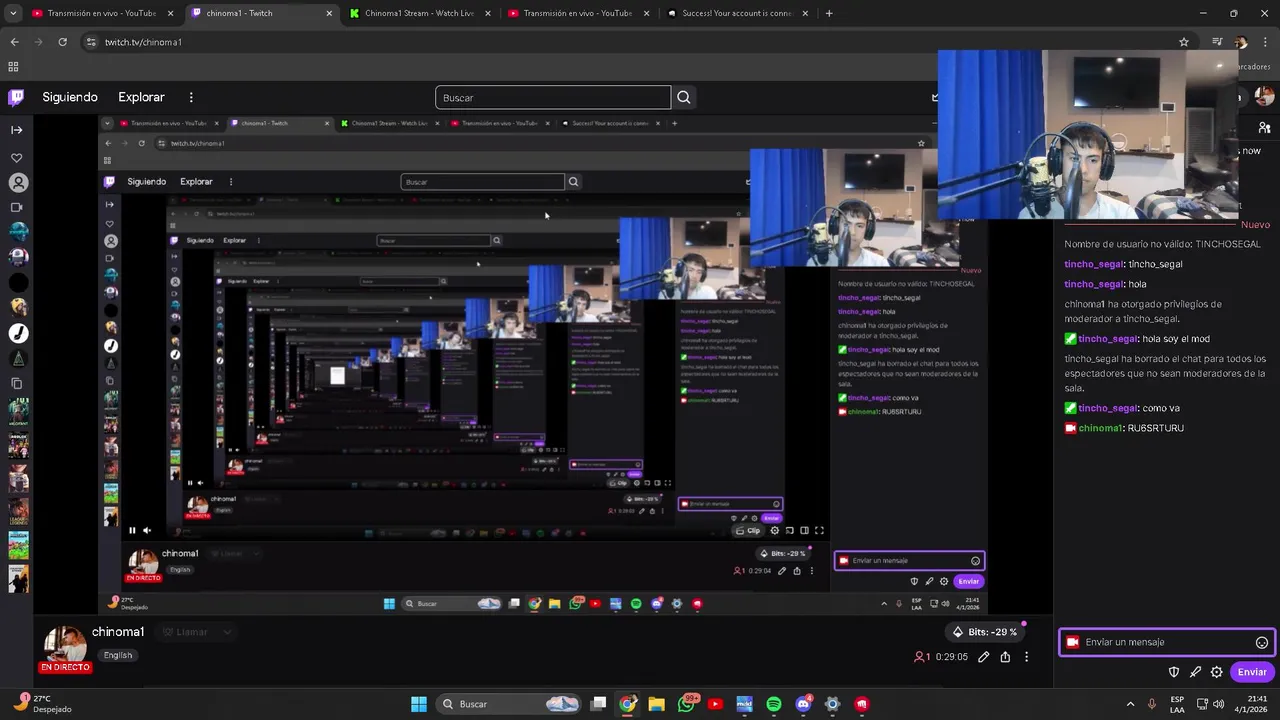This screenshot has width=1280, height=720.
Task: Open File Explorer from the taskbar
Action: (x=656, y=704)
